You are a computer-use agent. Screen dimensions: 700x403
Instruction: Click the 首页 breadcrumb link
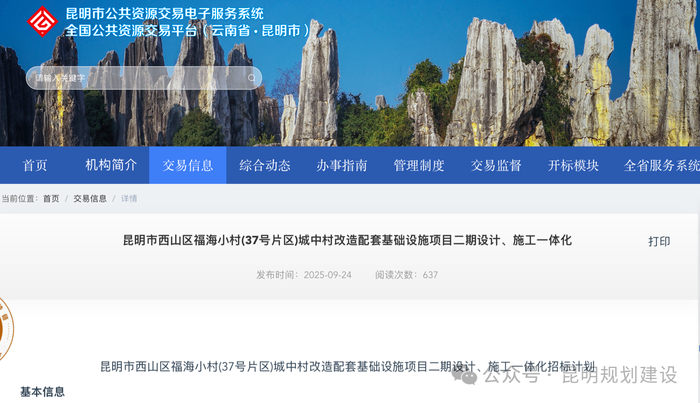point(51,199)
